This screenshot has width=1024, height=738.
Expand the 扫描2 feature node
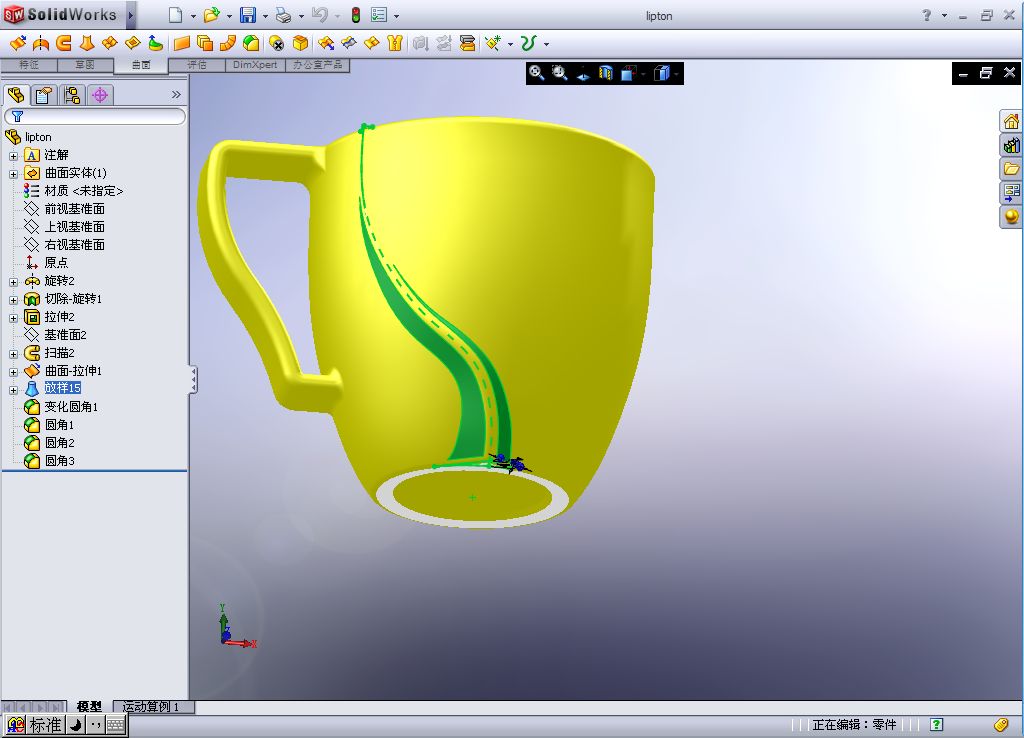[13, 354]
